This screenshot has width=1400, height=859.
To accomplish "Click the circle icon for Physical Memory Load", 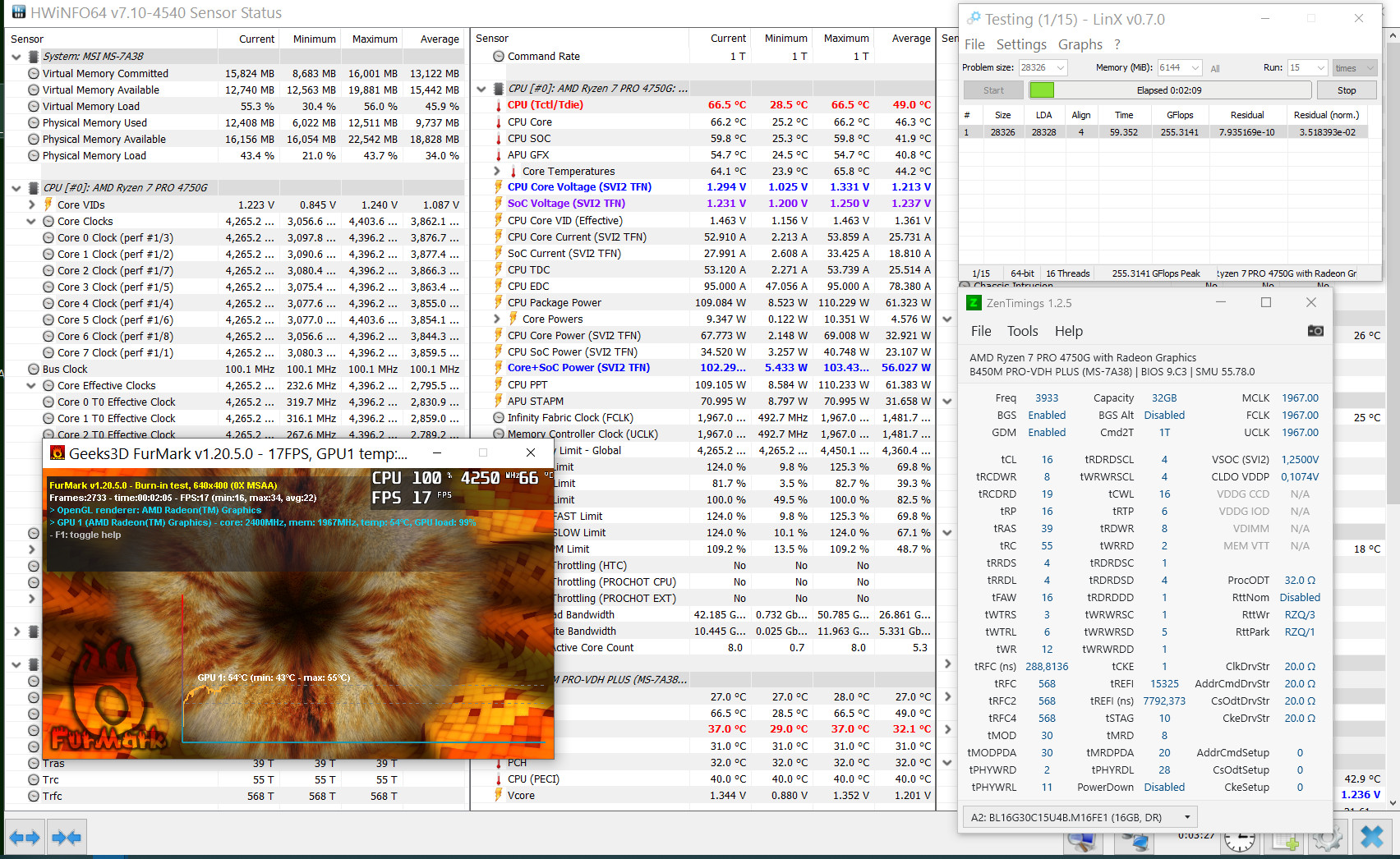I will (x=34, y=155).
